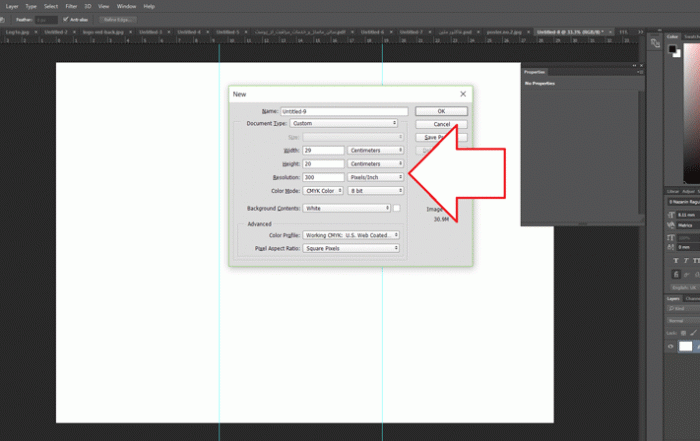
Task: Open the layer Kind filter dropdown
Action: coord(684,308)
